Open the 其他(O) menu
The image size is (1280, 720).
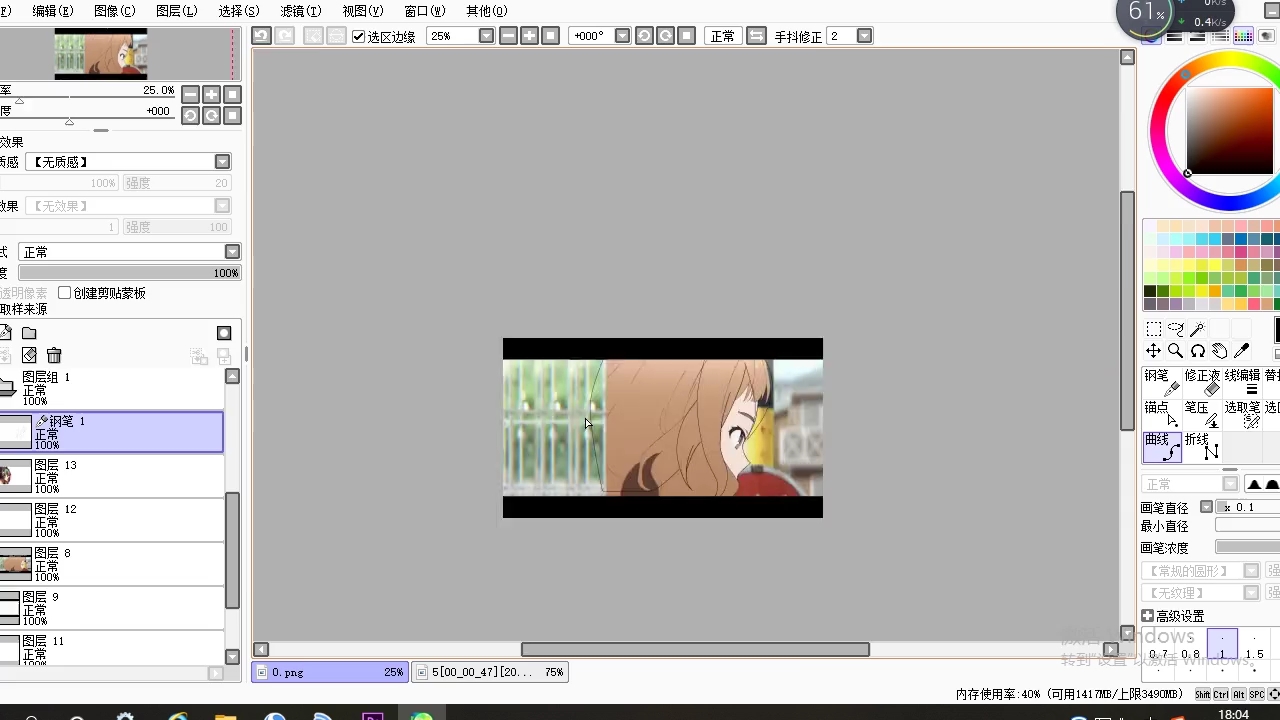[486, 11]
